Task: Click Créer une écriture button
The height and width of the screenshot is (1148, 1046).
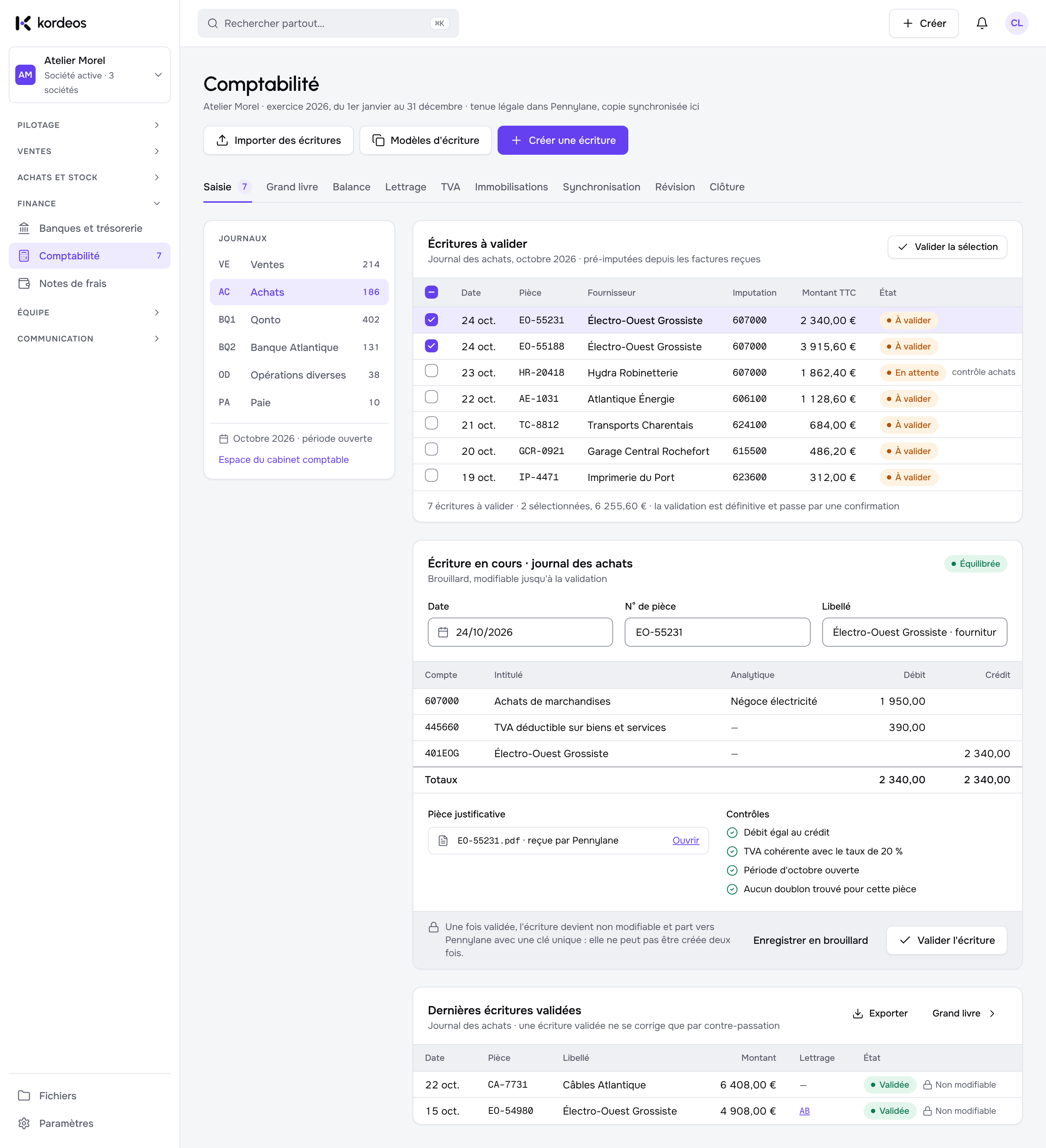Action: click(x=563, y=140)
